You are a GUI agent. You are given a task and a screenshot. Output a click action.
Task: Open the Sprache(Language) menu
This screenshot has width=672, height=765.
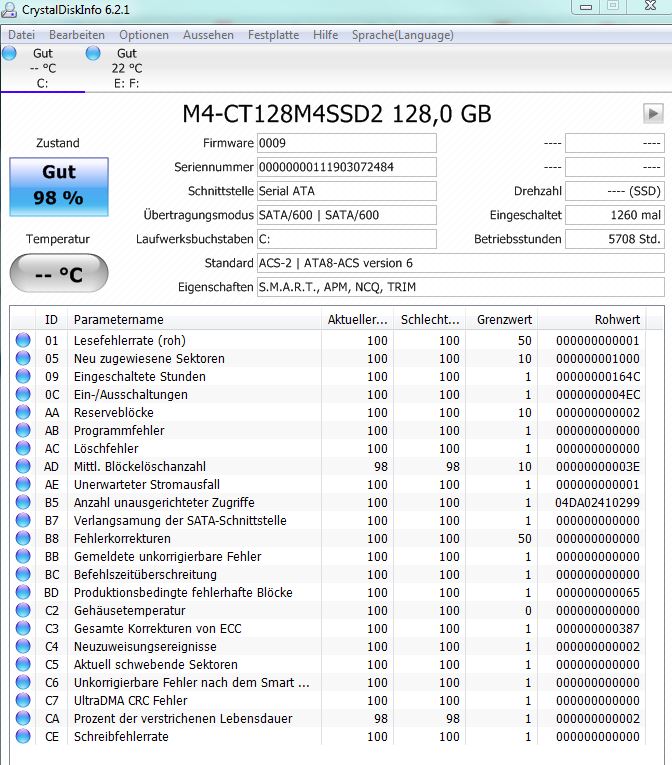(403, 35)
